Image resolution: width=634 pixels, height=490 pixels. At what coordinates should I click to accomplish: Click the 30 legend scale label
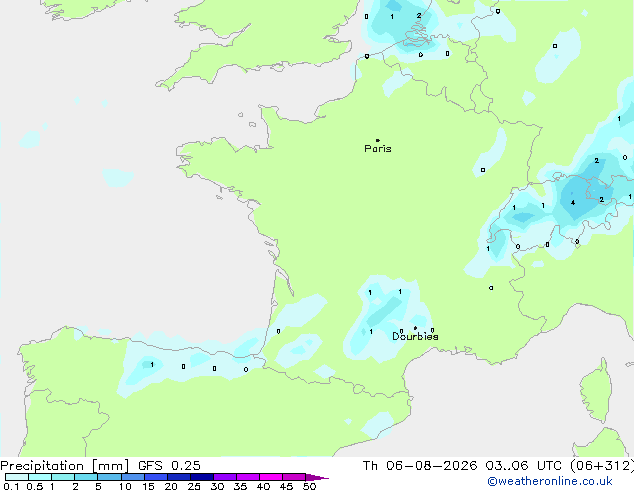pyautogui.click(x=218, y=486)
